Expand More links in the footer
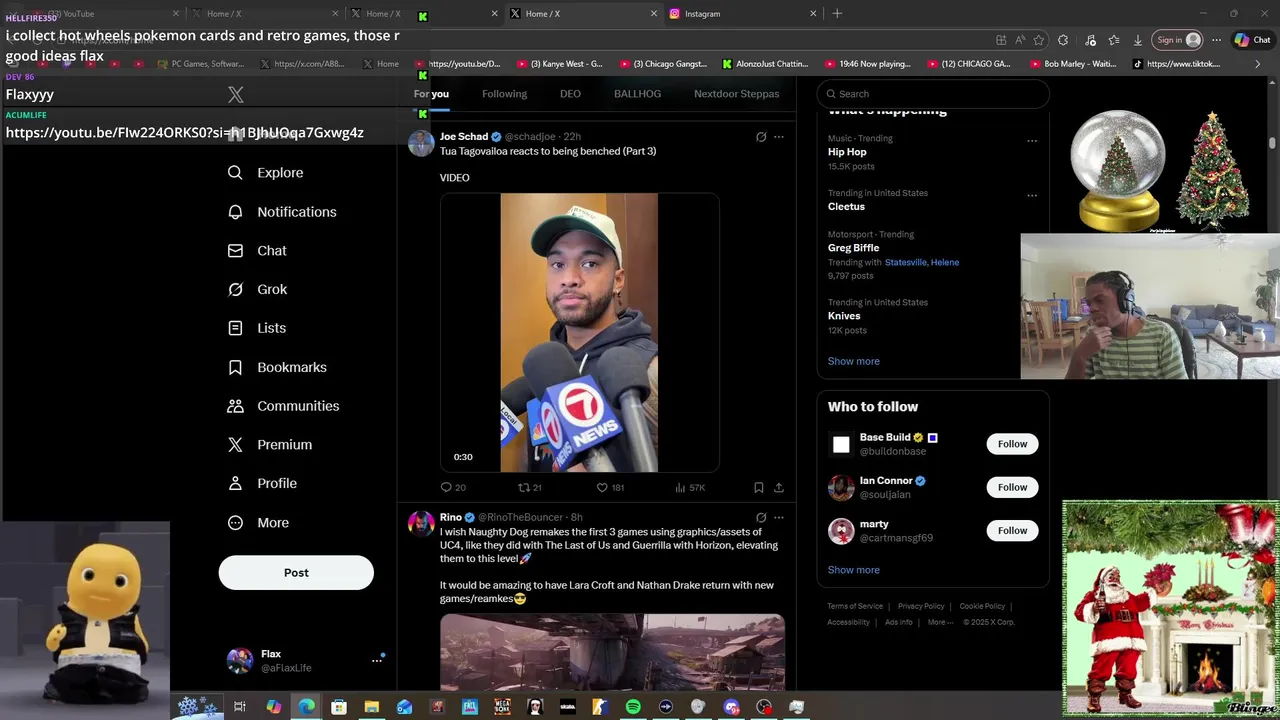Screen dimensions: 1280x720 (940, 622)
